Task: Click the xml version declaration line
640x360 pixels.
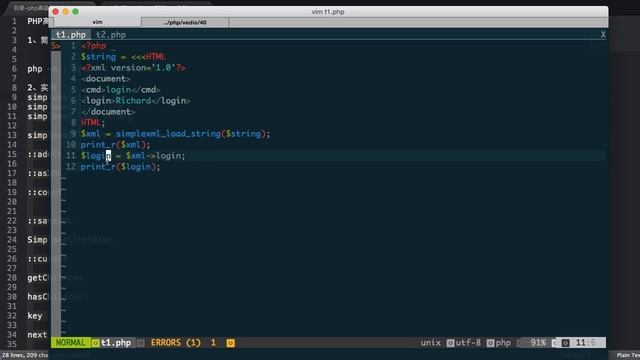Action: 133,68
